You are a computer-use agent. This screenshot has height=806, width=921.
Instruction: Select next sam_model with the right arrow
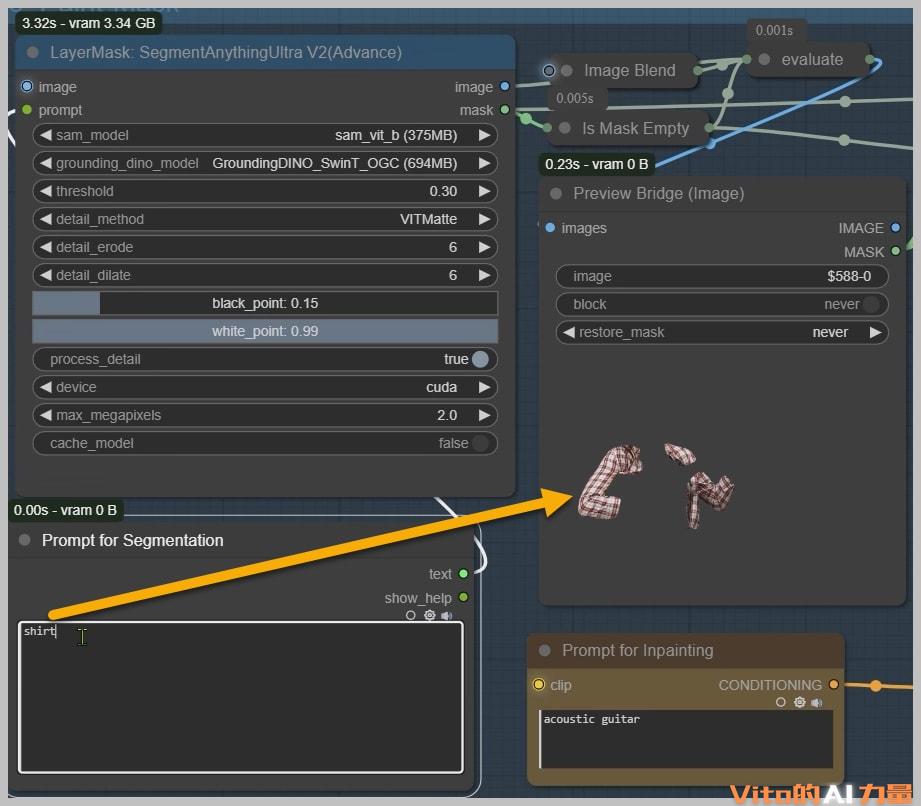[x=485, y=135]
